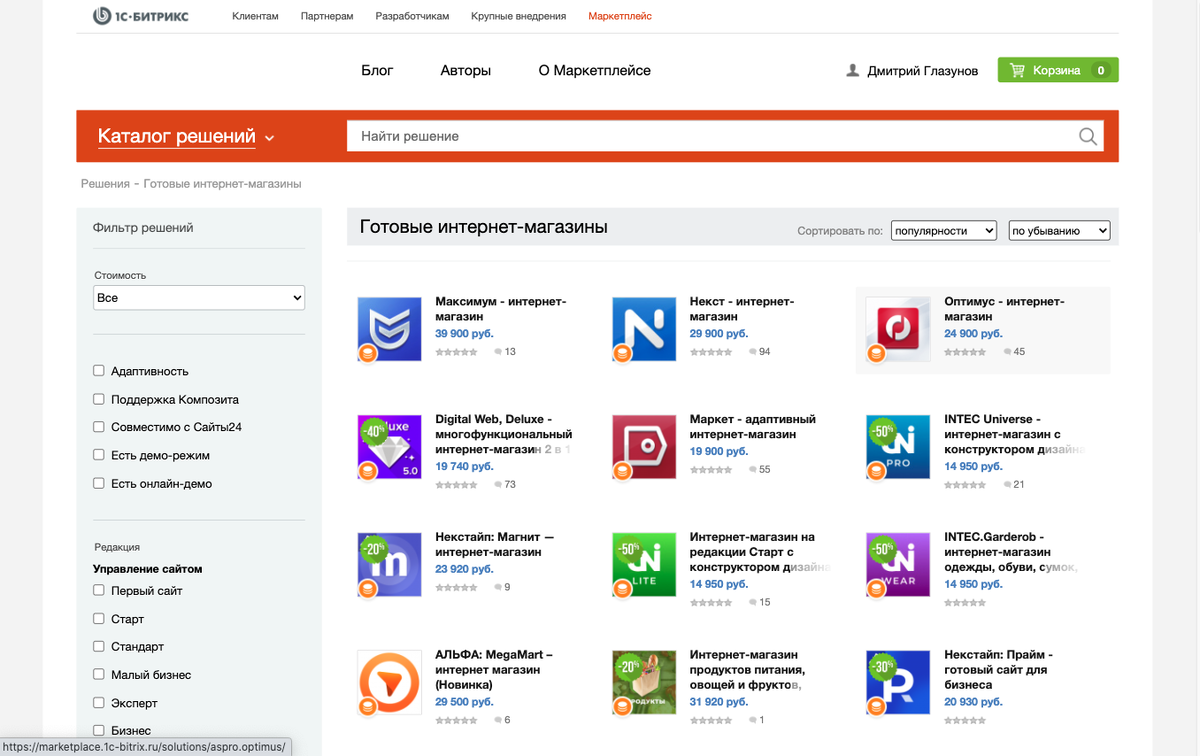Open the INTEC Universe PRO product icon
Screen dimensions: 1200x756
point(898,447)
